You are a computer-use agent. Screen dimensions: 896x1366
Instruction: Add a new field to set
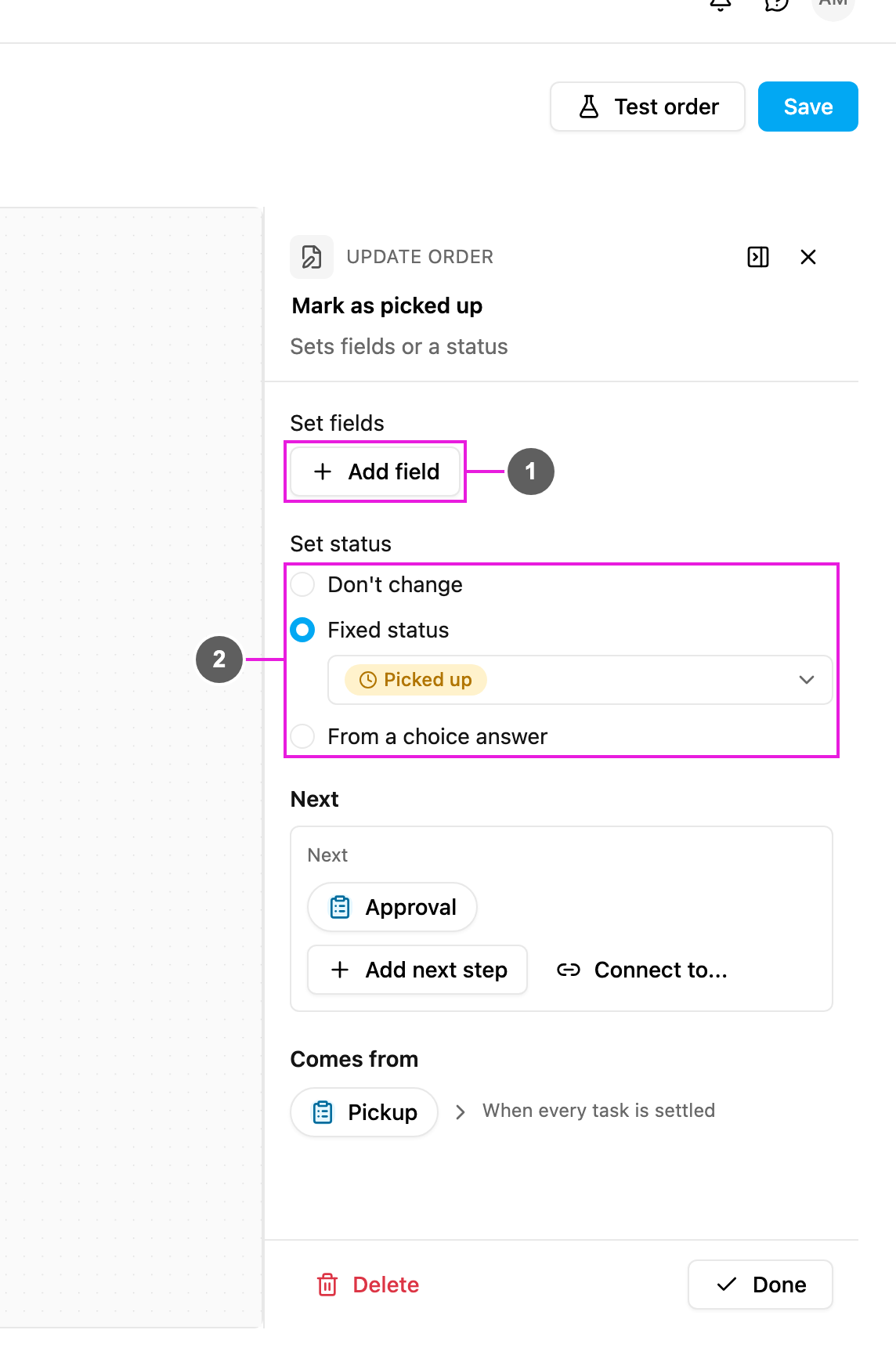(x=375, y=472)
